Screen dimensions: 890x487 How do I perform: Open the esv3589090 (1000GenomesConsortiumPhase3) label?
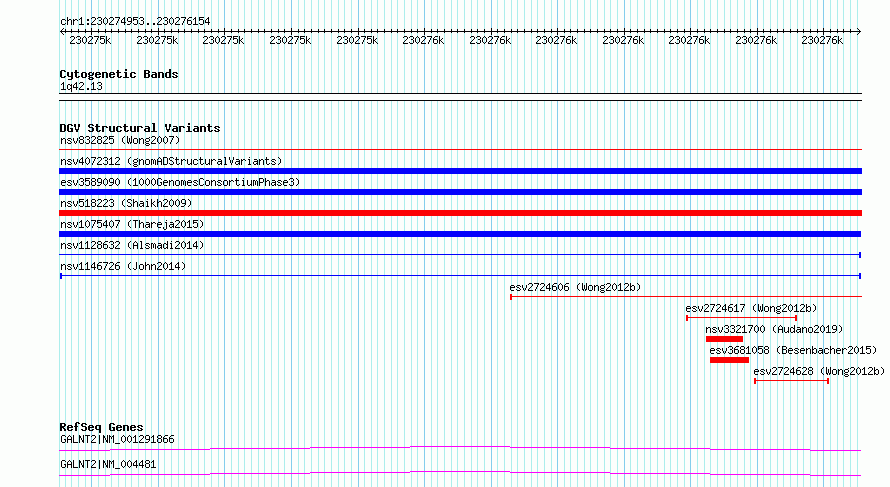180,182
